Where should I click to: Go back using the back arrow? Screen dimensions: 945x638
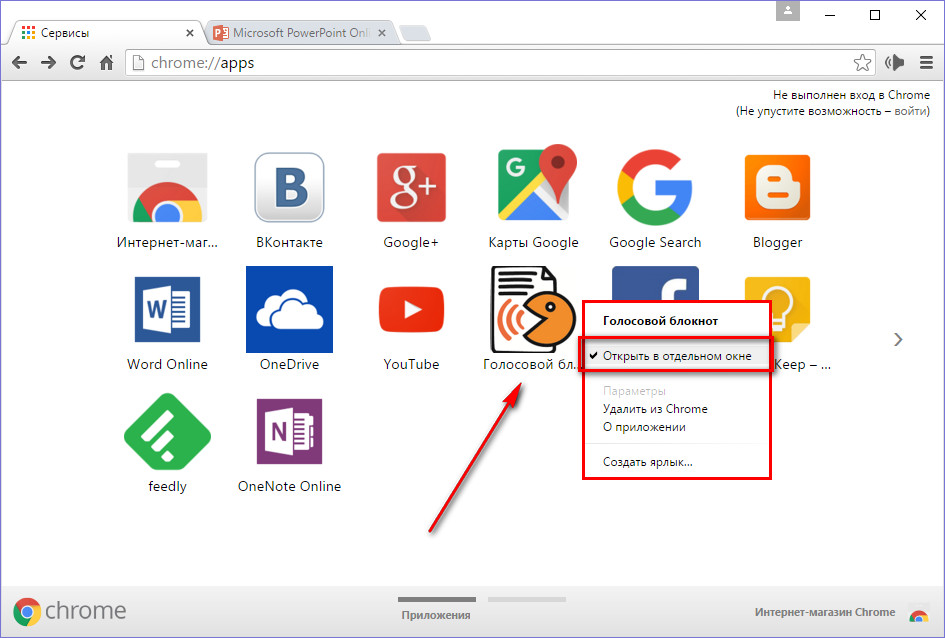pos(19,63)
